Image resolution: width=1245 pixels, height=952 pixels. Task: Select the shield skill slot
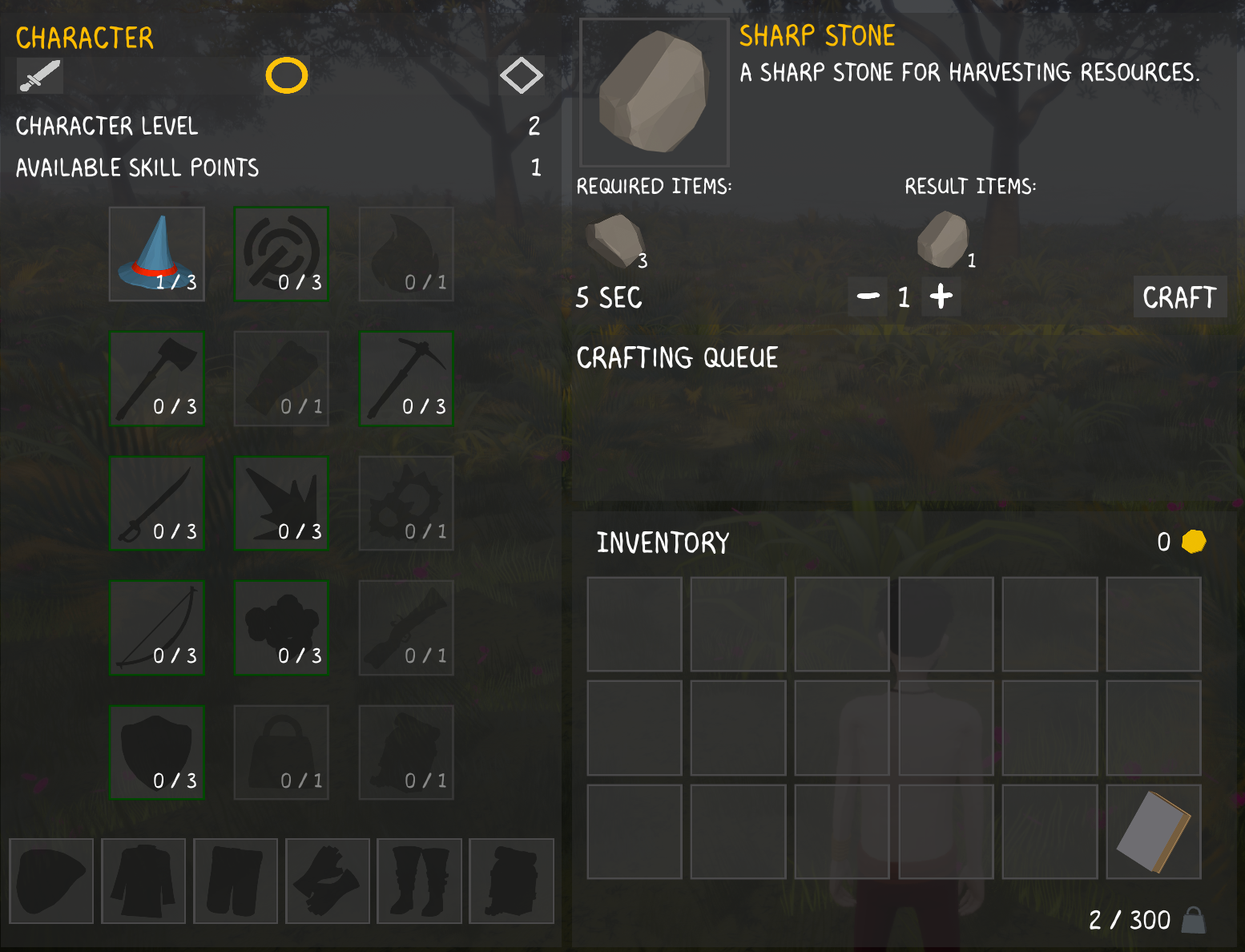(157, 752)
